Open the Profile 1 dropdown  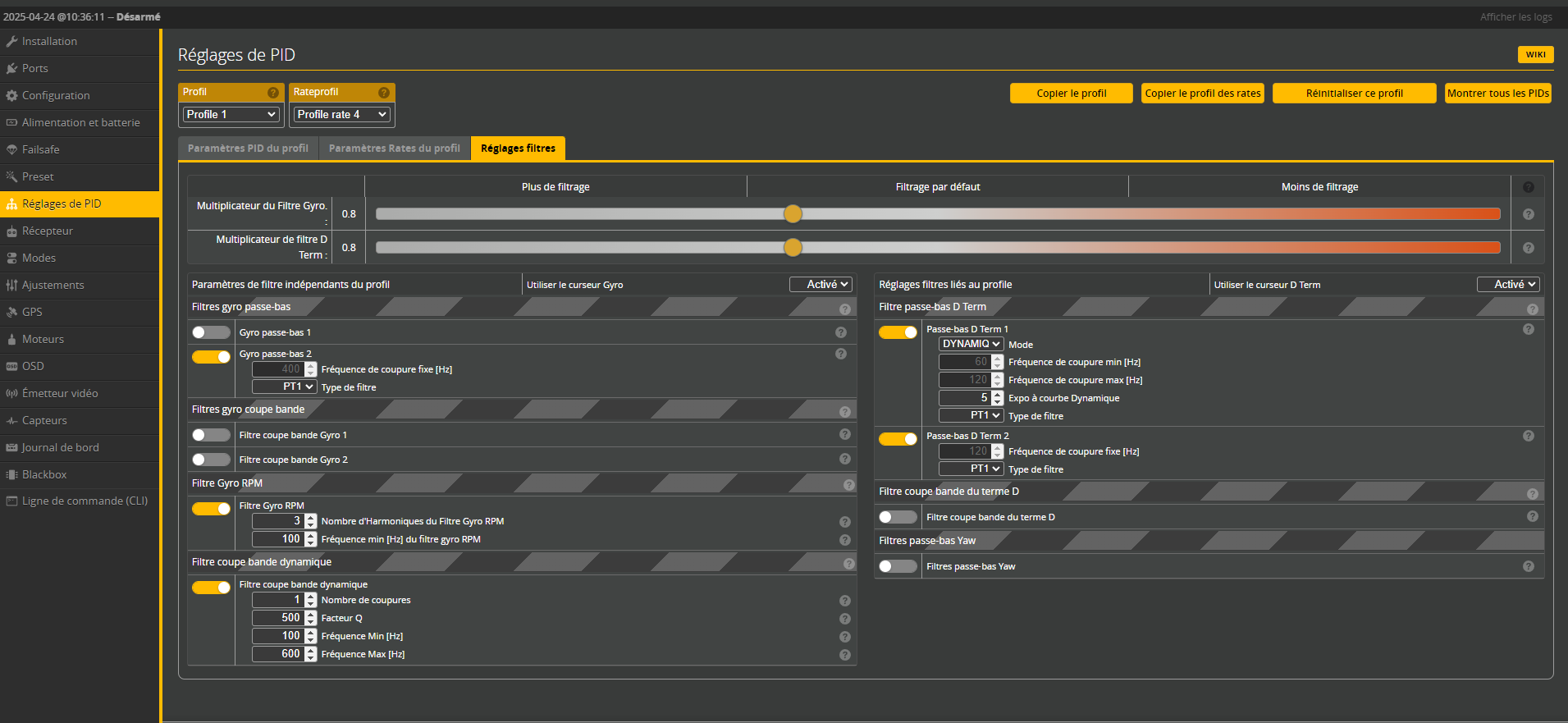point(231,115)
